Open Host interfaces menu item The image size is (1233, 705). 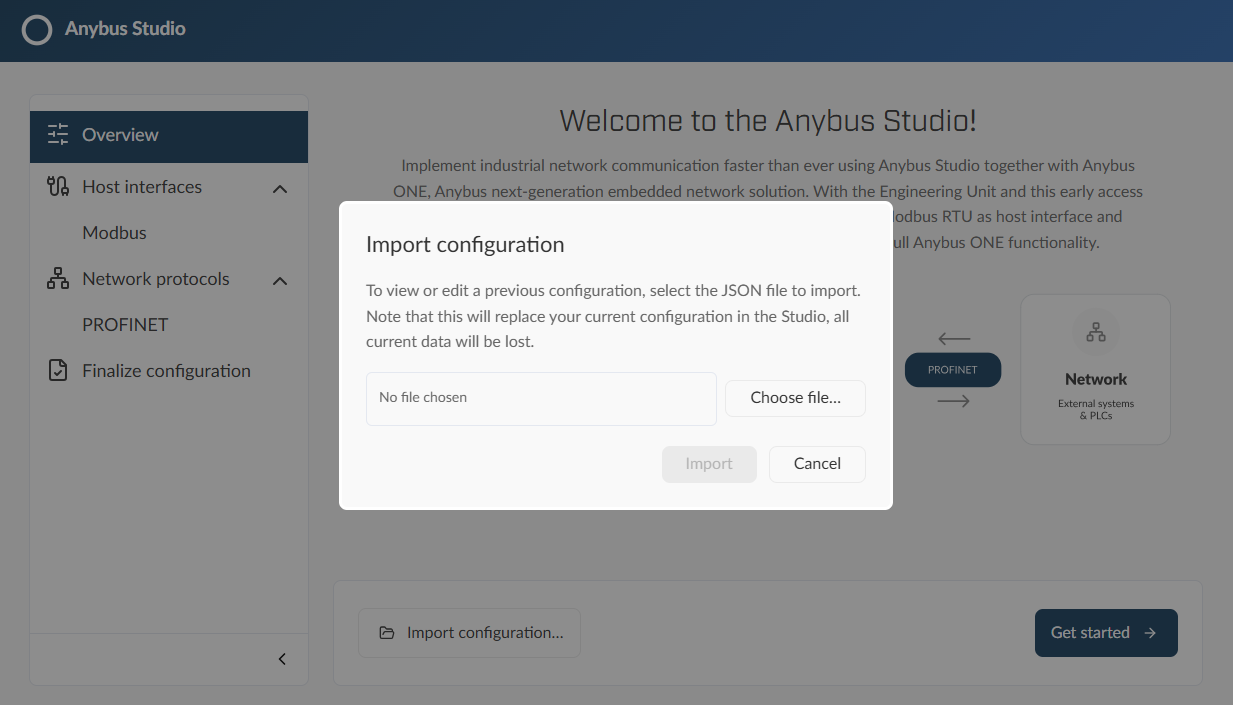(169, 187)
